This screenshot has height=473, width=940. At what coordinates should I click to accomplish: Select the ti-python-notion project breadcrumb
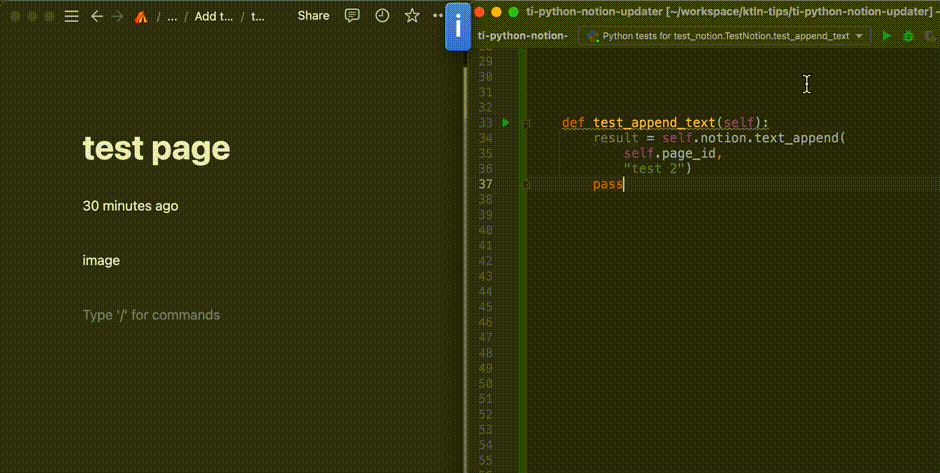tap(522, 36)
